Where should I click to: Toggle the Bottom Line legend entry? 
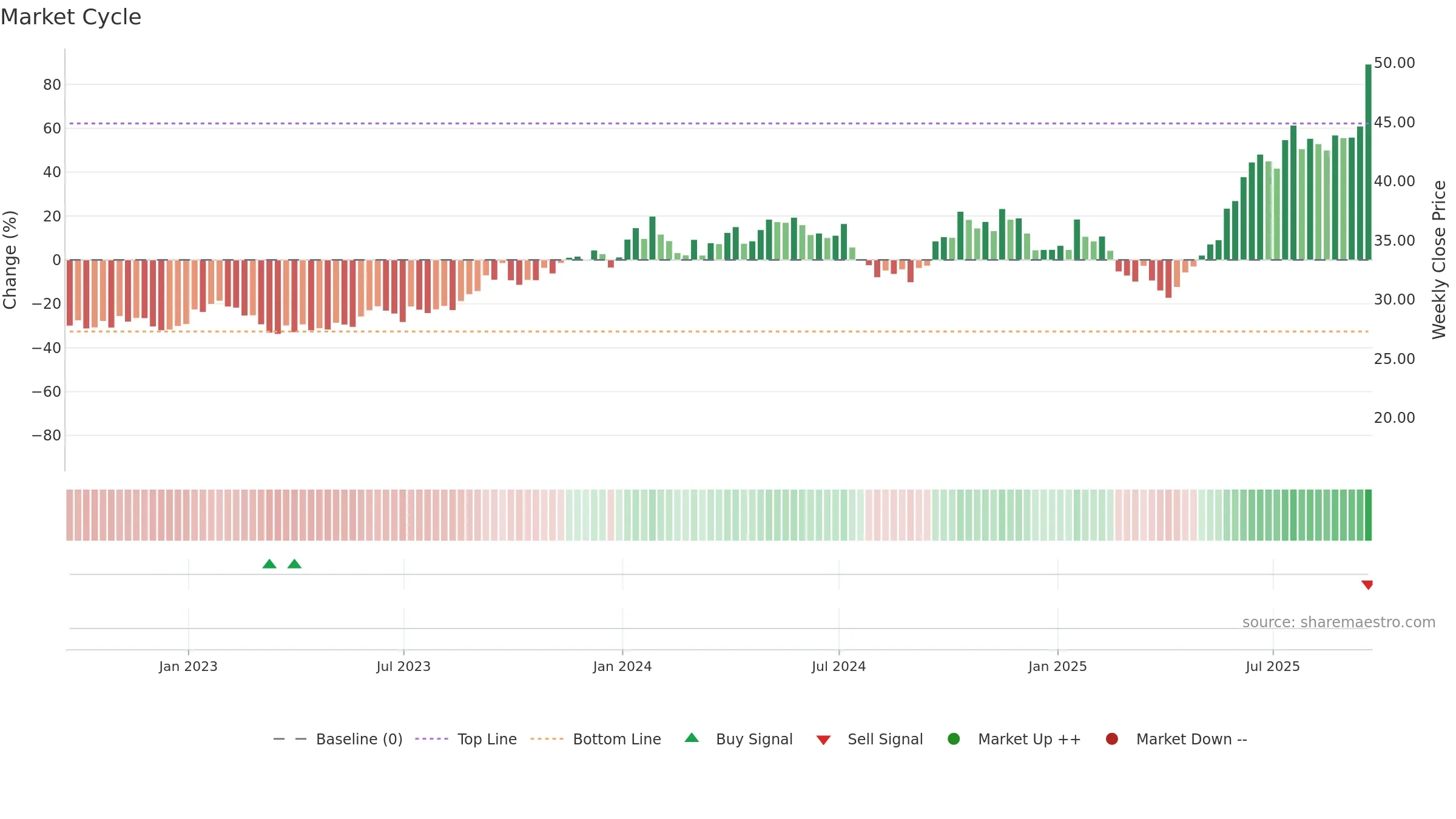pyautogui.click(x=596, y=739)
